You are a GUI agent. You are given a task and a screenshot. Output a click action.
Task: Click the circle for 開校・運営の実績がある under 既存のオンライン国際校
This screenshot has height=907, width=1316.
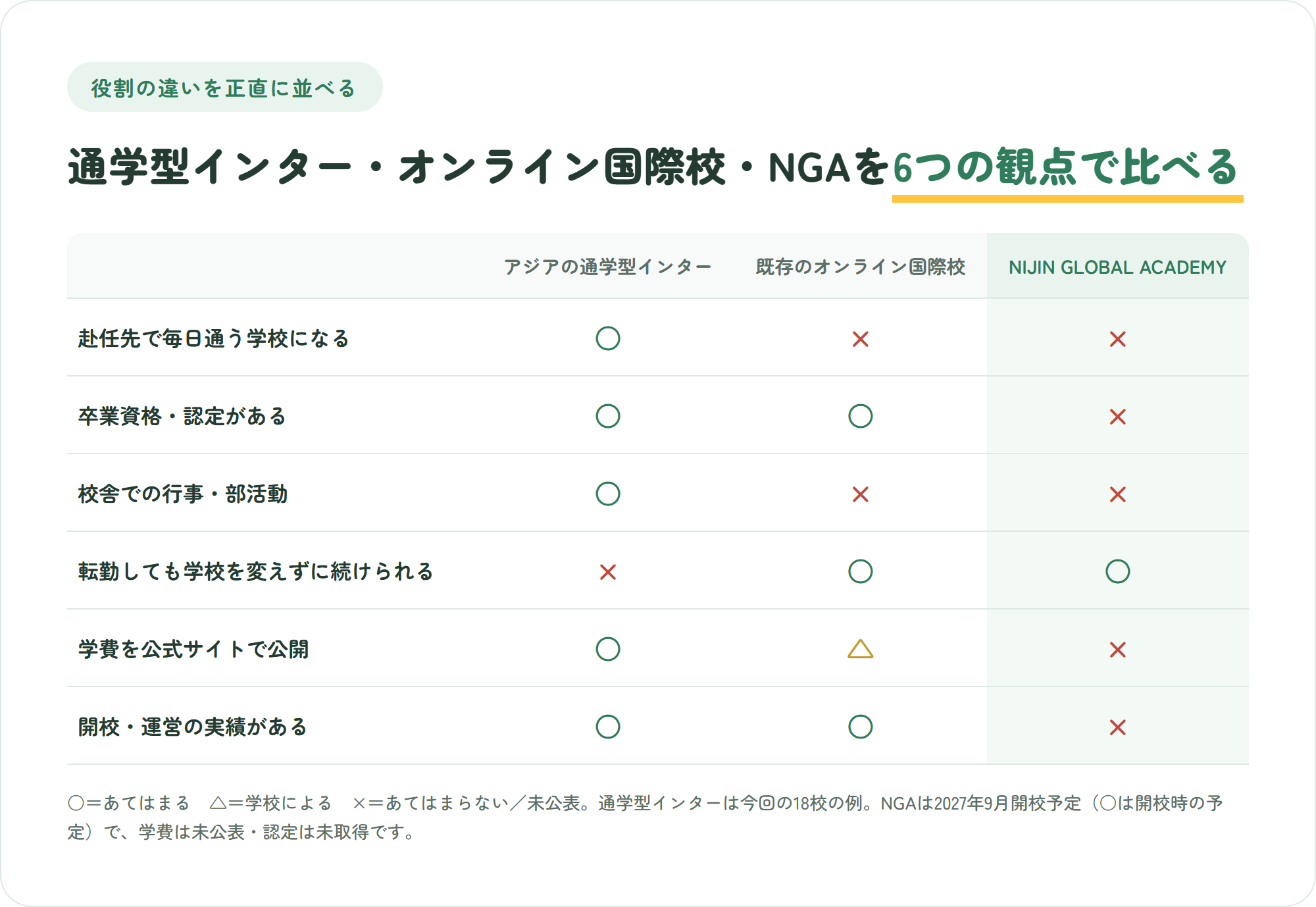861,727
